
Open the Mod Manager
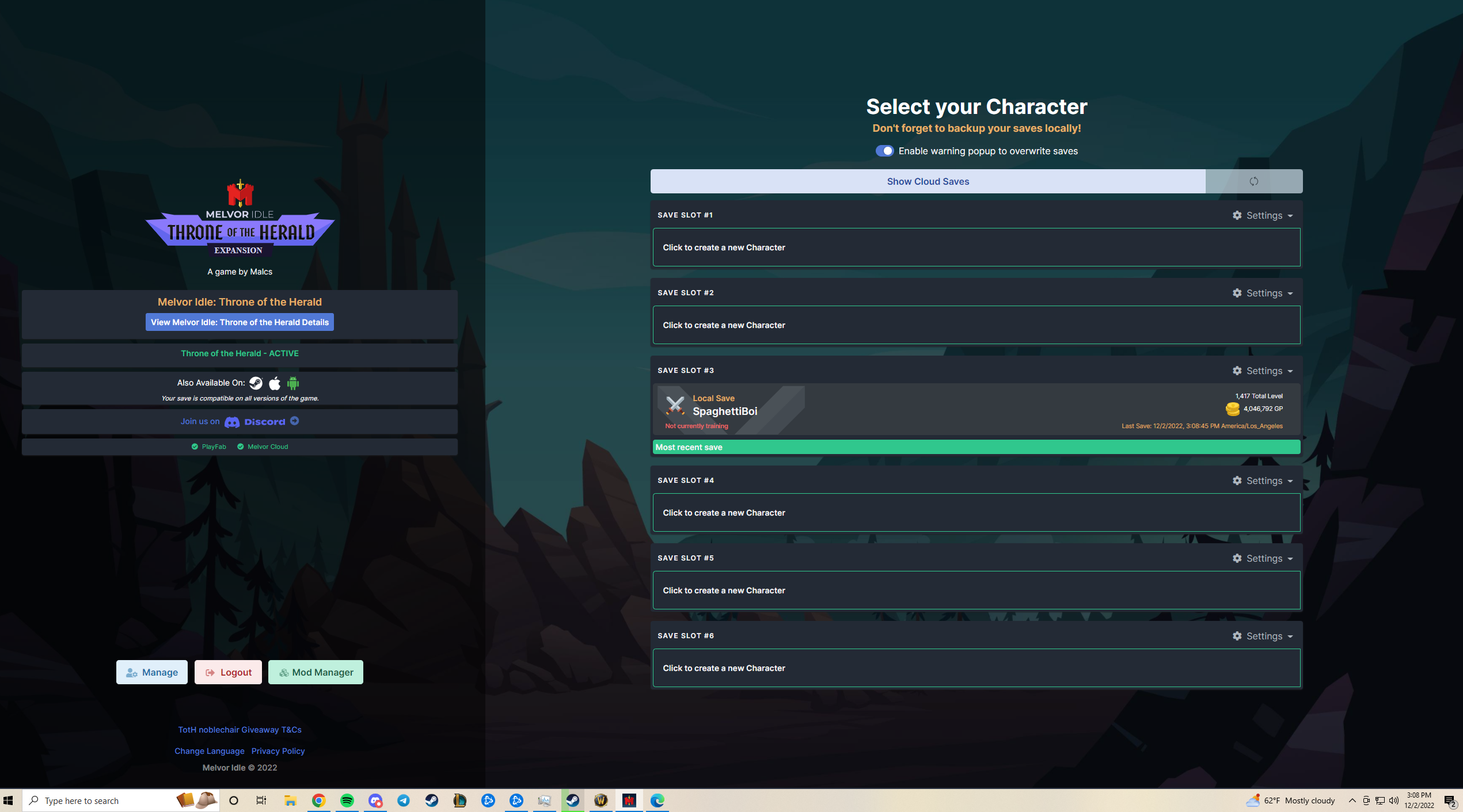(316, 672)
